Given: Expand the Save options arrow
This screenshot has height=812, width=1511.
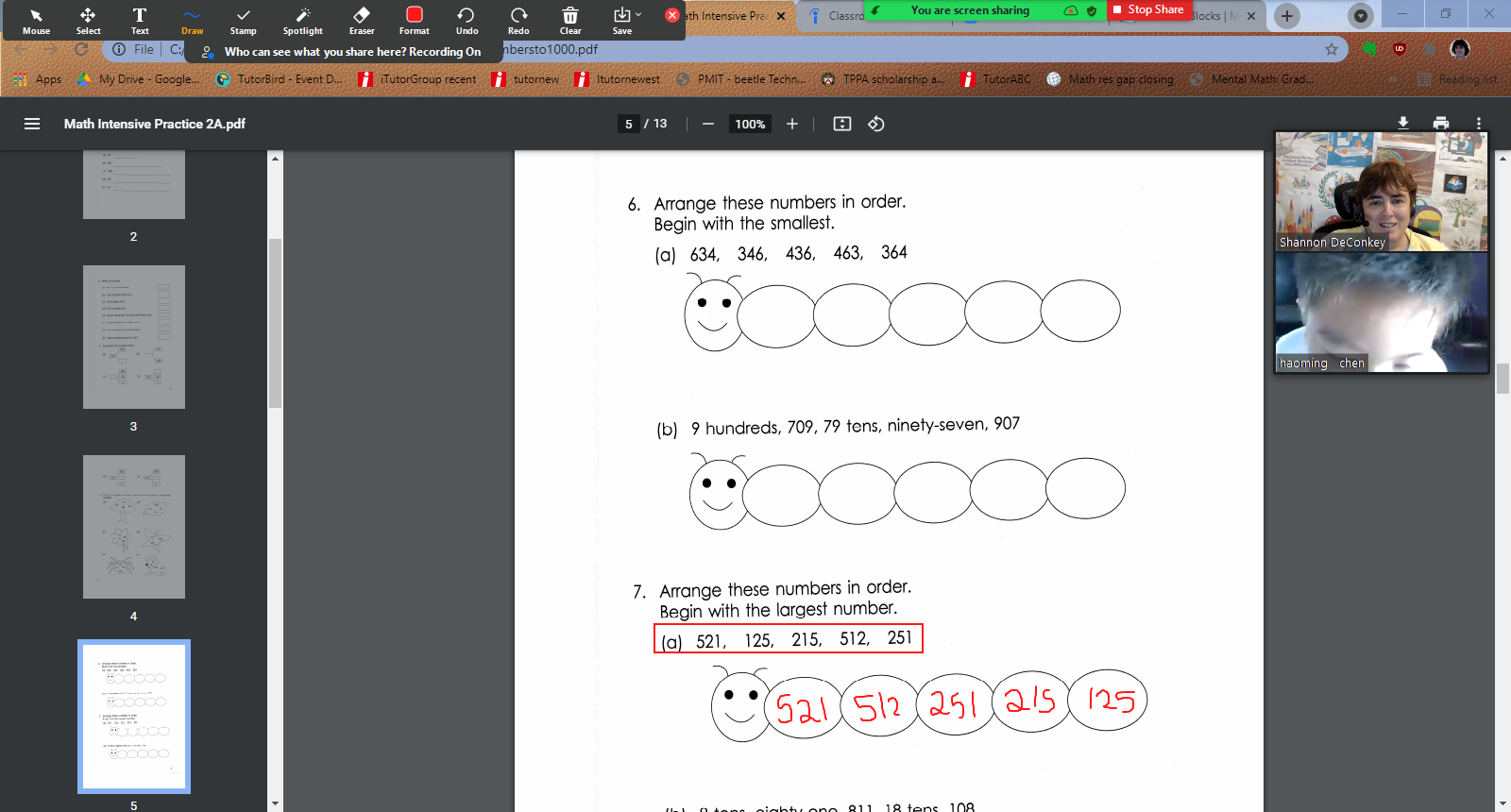Looking at the screenshot, I should [639, 14].
